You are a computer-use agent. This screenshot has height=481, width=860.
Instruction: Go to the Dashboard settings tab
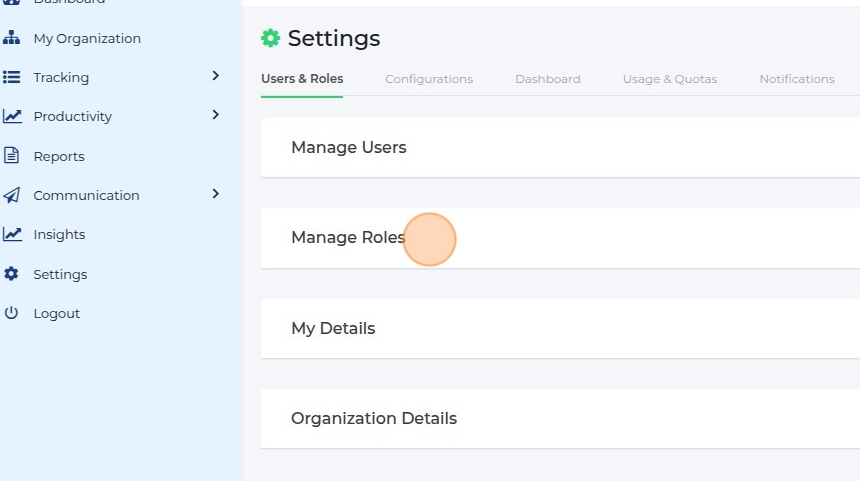coord(548,79)
